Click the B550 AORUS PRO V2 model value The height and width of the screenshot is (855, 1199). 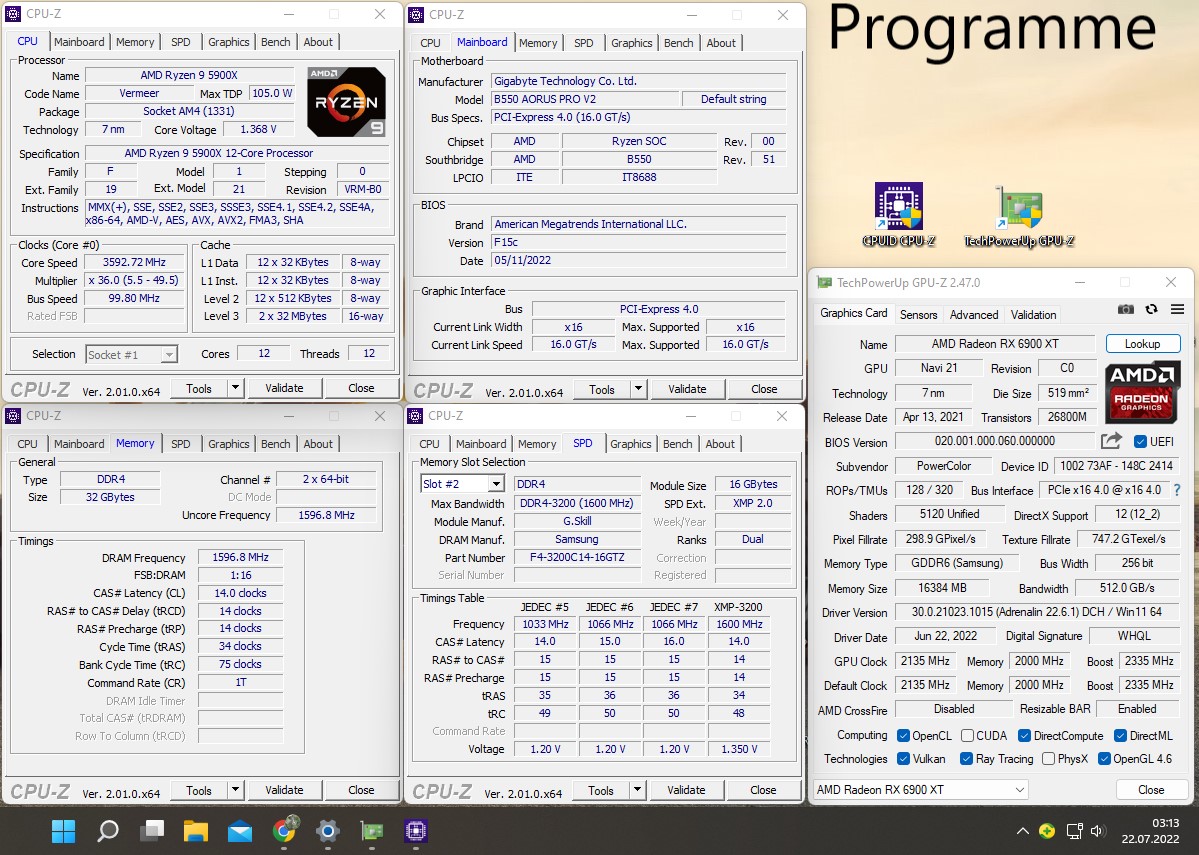click(585, 99)
